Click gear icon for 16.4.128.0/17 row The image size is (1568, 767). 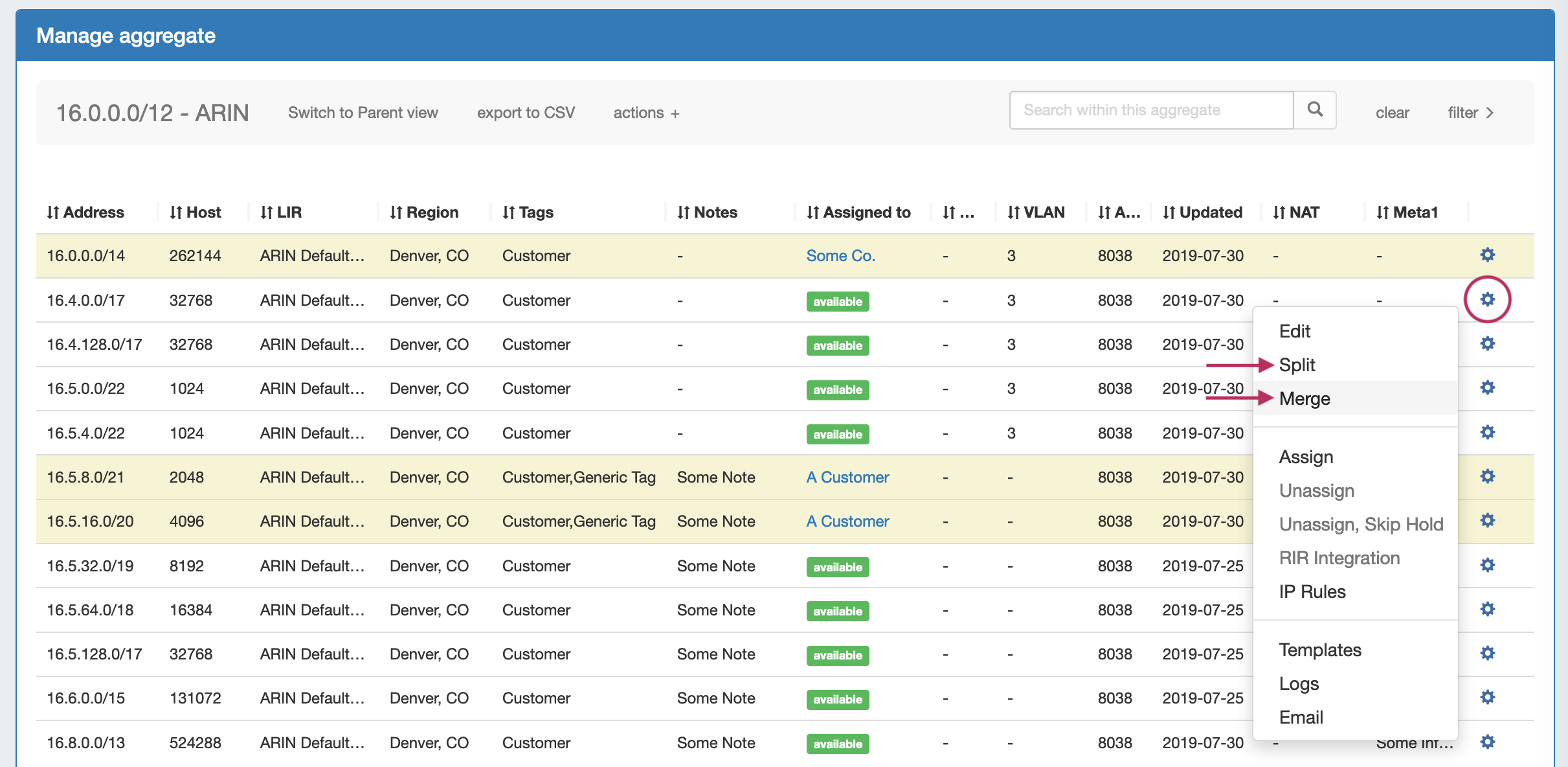click(x=1487, y=343)
